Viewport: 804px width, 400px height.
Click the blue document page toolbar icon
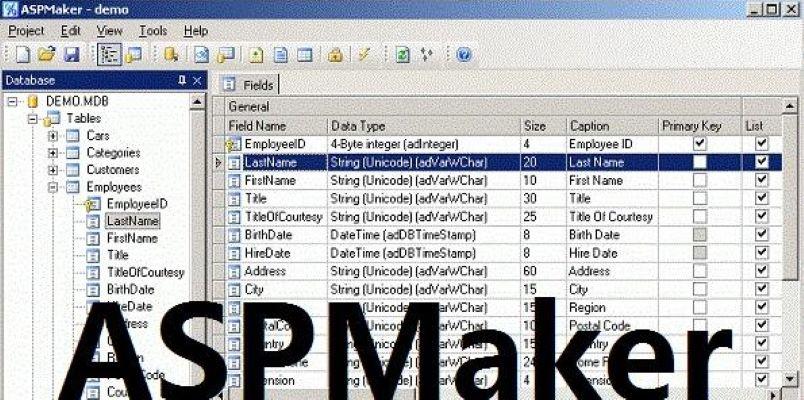(280, 54)
